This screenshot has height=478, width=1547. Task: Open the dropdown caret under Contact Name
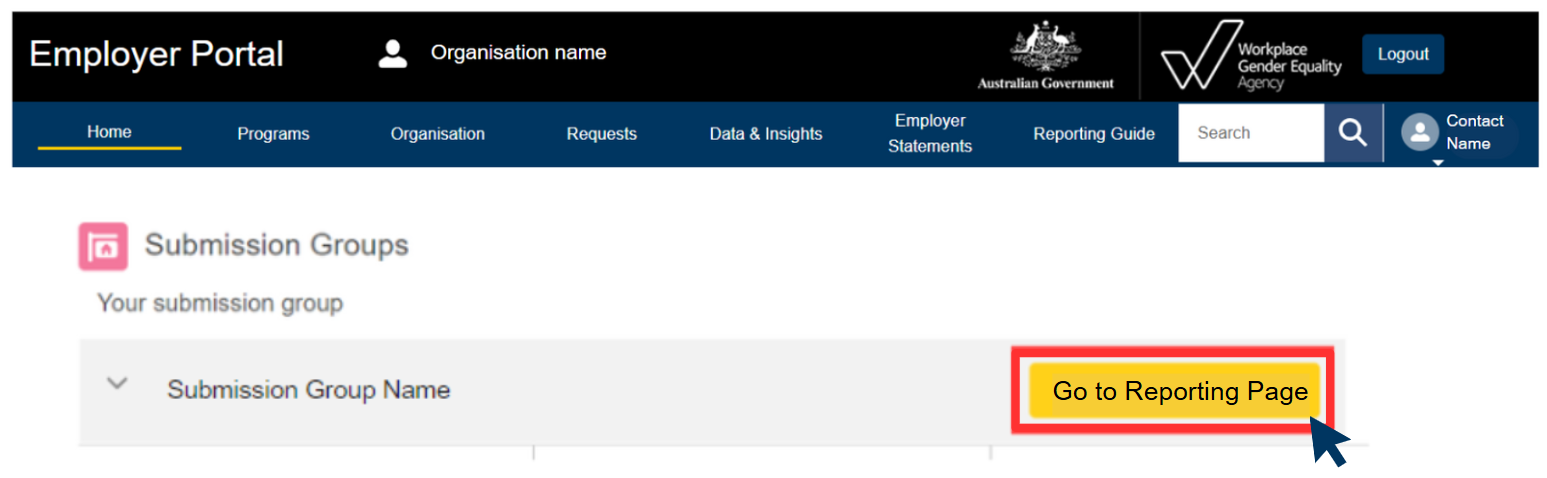[x=1438, y=162]
